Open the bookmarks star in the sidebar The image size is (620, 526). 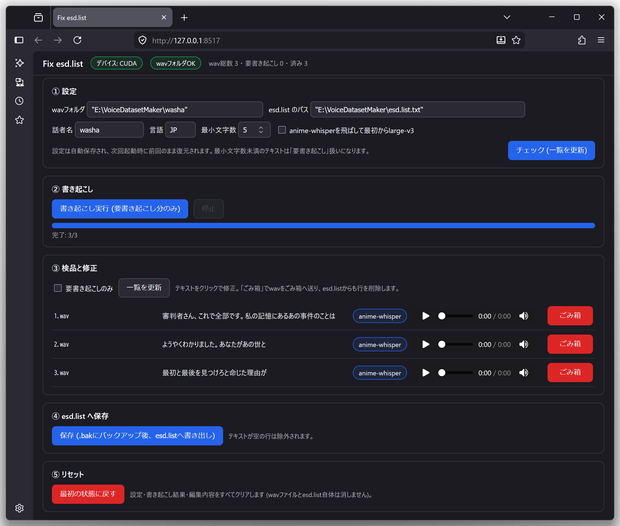coord(19,120)
